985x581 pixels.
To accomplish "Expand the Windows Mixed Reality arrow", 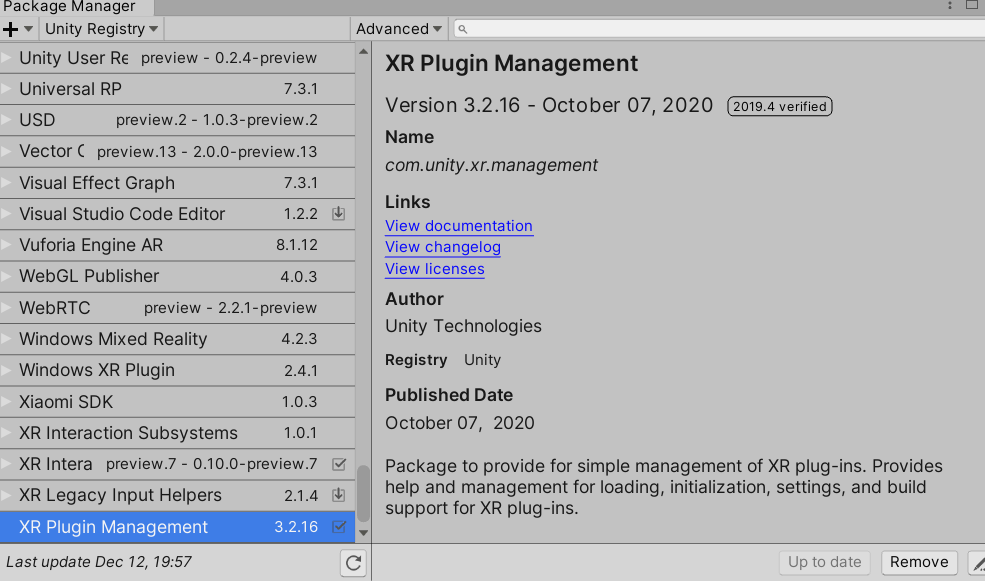I will 7,339.
